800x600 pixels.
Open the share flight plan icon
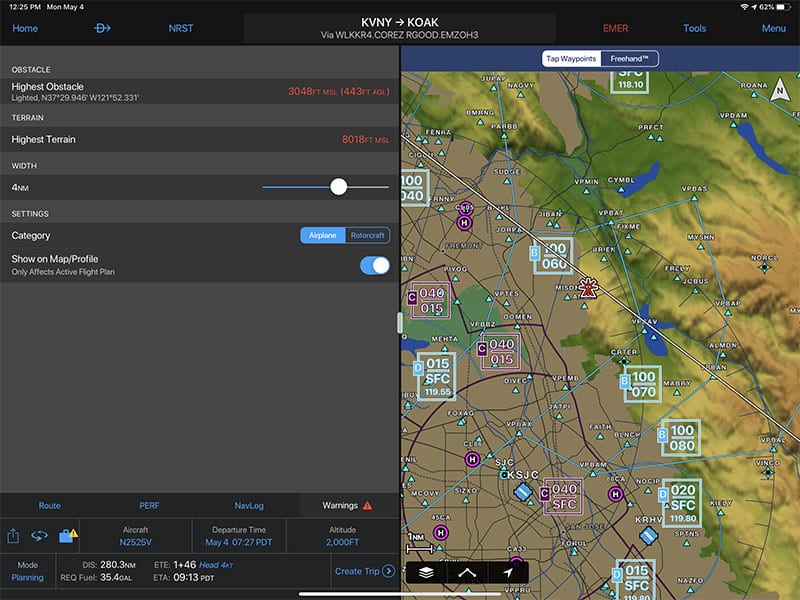13,536
